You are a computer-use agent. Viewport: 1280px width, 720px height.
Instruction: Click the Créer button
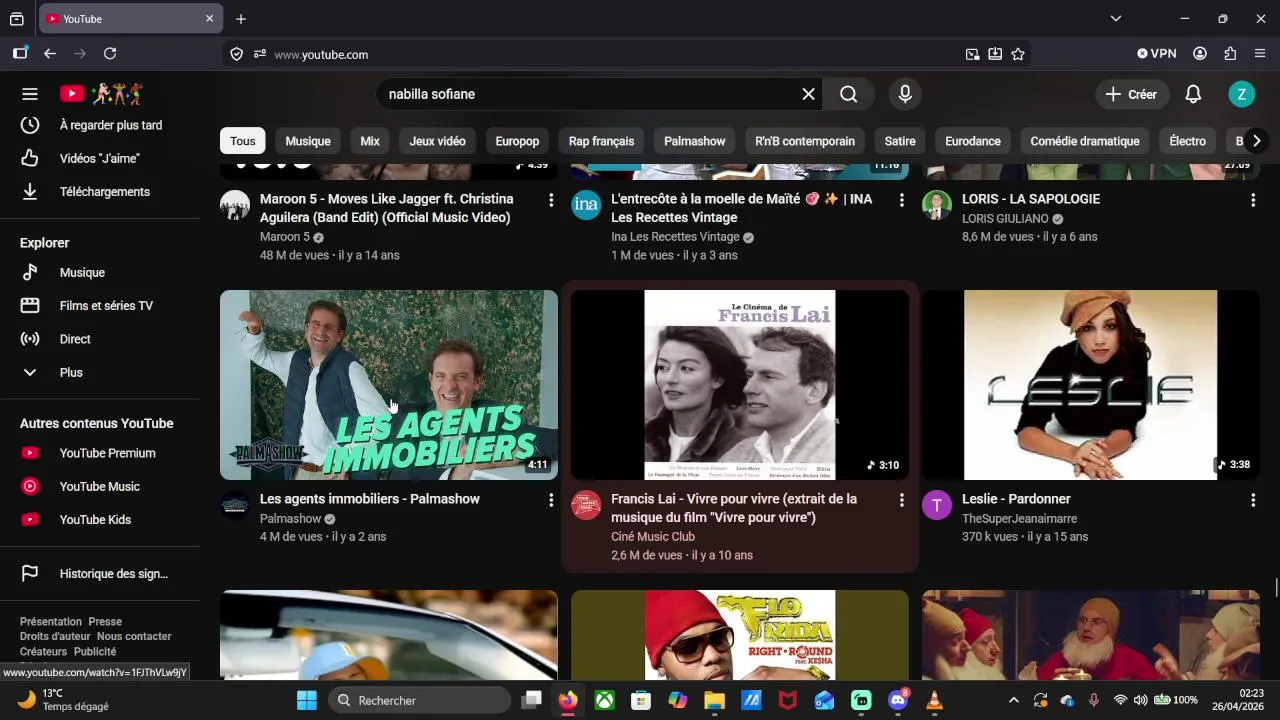pyautogui.click(x=1131, y=94)
